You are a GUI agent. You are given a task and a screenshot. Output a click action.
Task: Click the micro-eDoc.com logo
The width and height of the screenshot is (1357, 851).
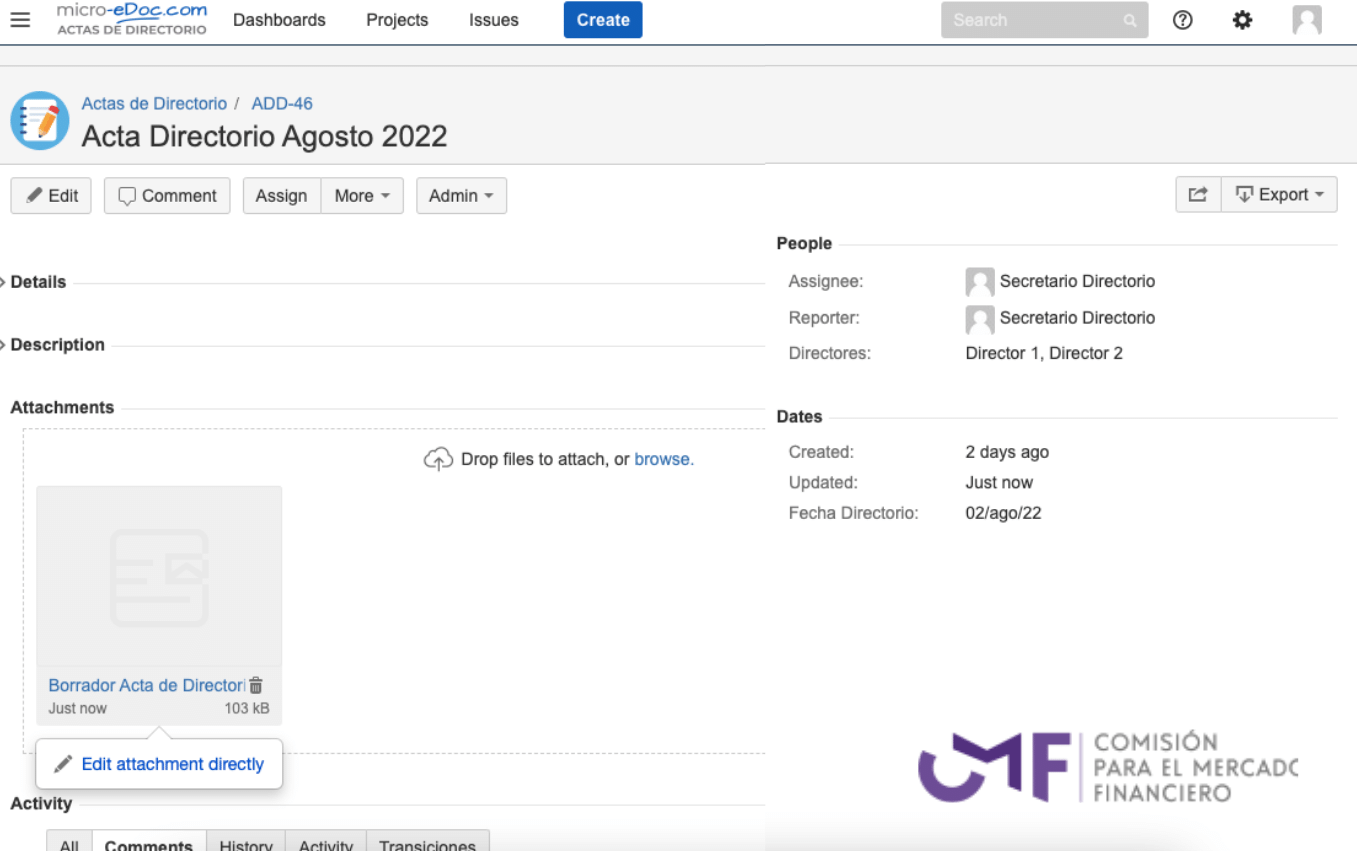[130, 19]
